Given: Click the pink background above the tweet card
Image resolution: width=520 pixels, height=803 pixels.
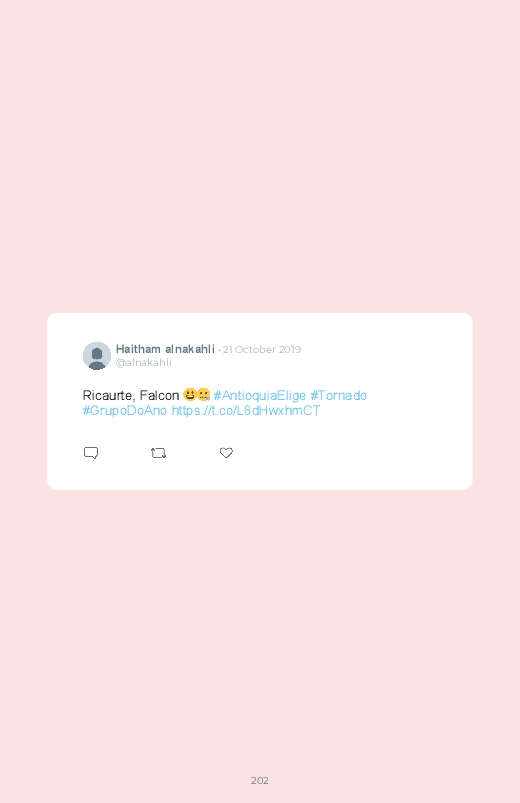Looking at the screenshot, I should click(260, 154).
